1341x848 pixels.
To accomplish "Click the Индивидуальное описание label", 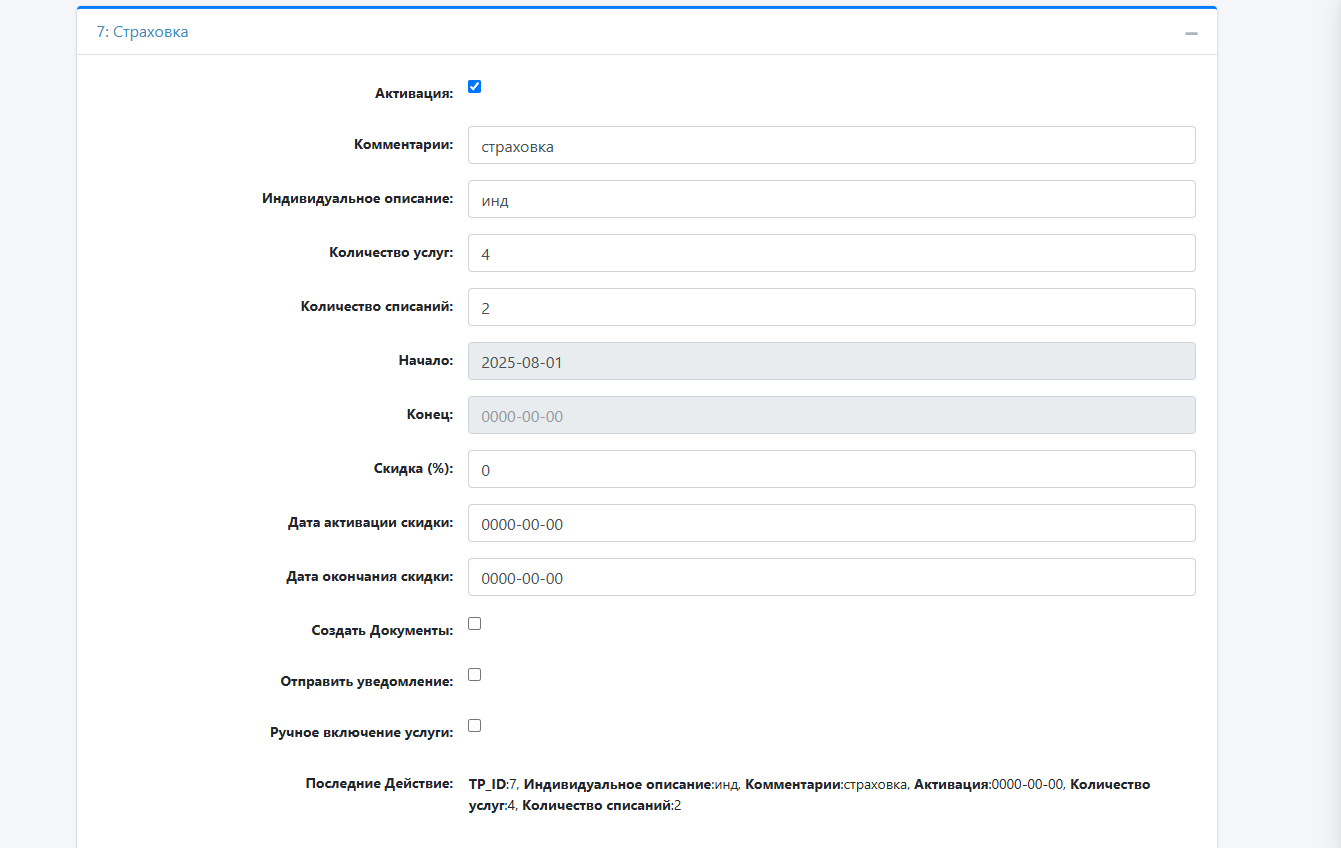I will tap(358, 198).
